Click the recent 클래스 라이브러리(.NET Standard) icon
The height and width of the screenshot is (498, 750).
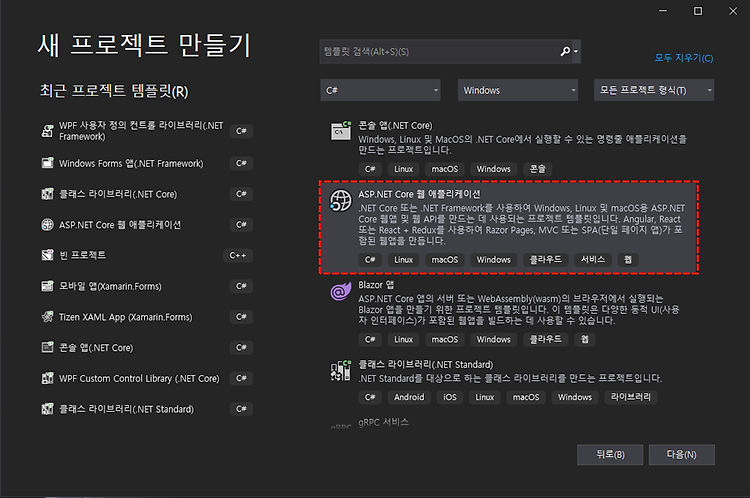click(47, 409)
